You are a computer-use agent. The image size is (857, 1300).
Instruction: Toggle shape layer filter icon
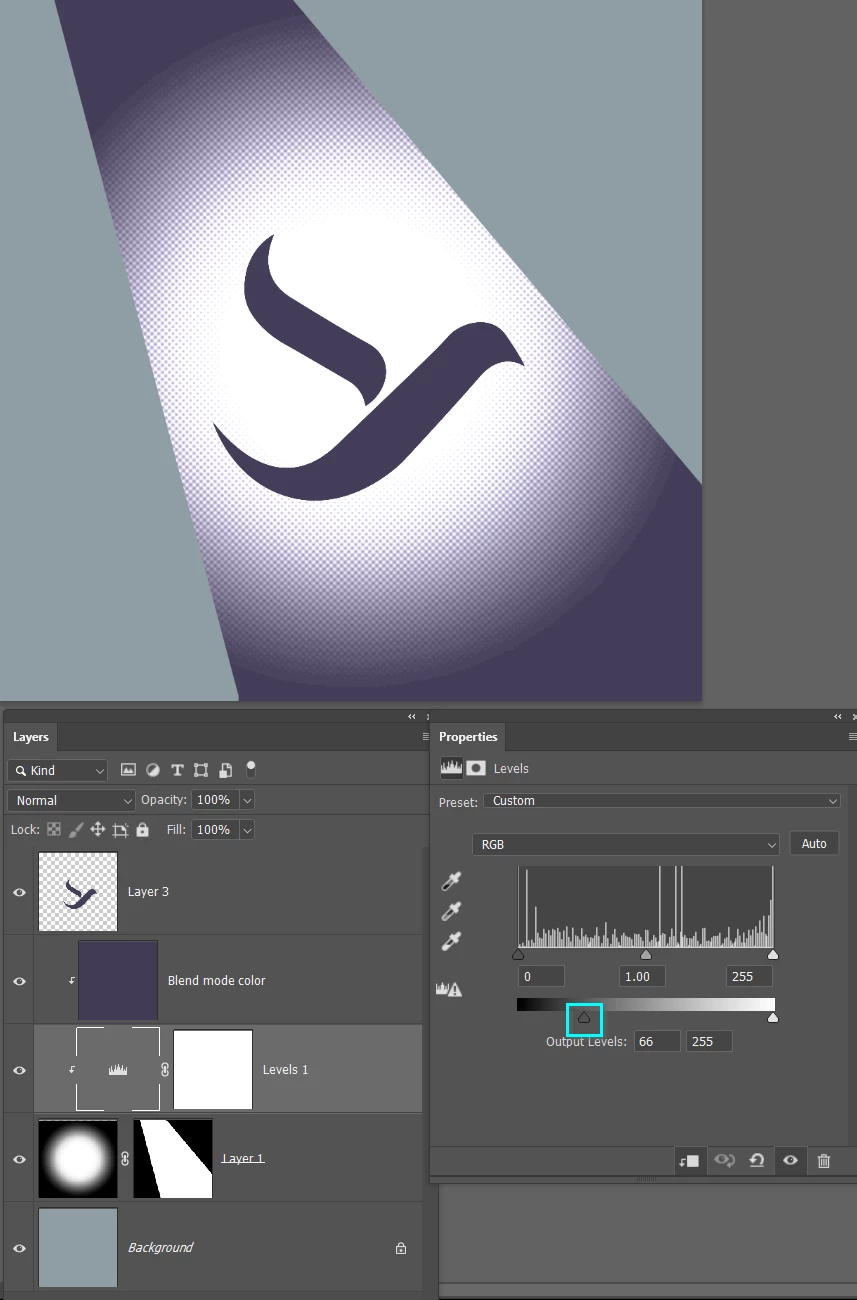tap(201, 770)
